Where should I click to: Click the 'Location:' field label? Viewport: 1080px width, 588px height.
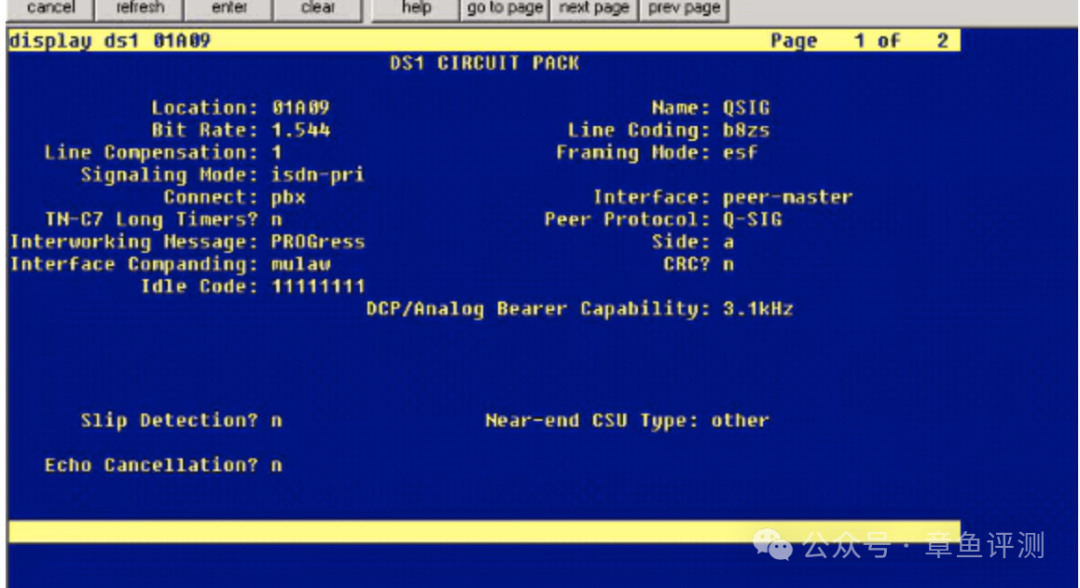point(205,107)
